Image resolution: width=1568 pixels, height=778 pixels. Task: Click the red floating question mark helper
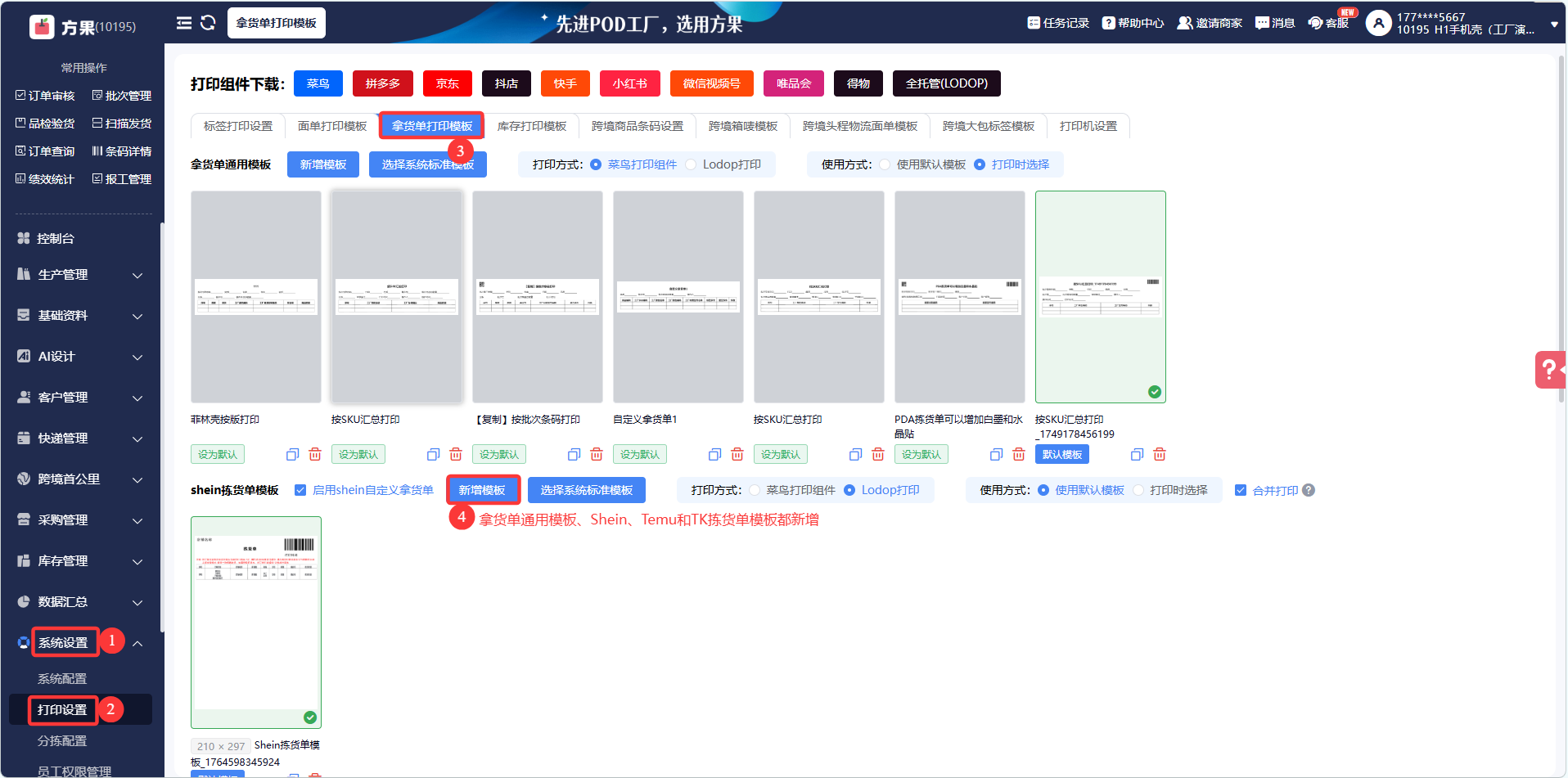(x=1550, y=370)
